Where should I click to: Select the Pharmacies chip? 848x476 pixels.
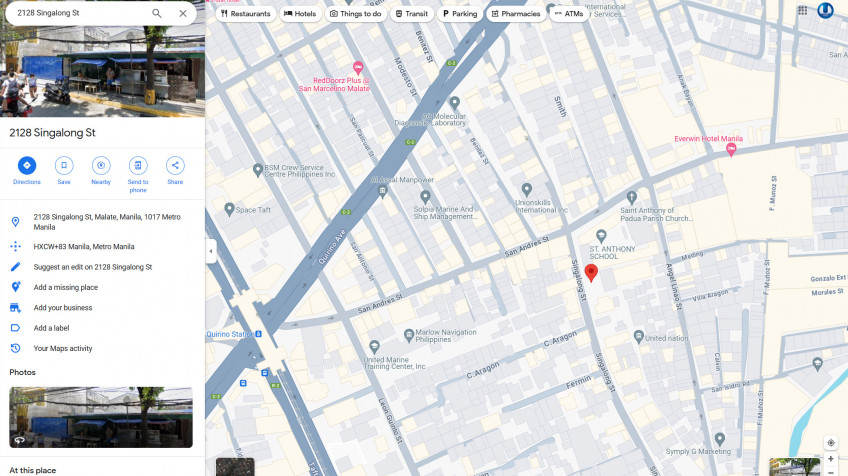click(516, 14)
